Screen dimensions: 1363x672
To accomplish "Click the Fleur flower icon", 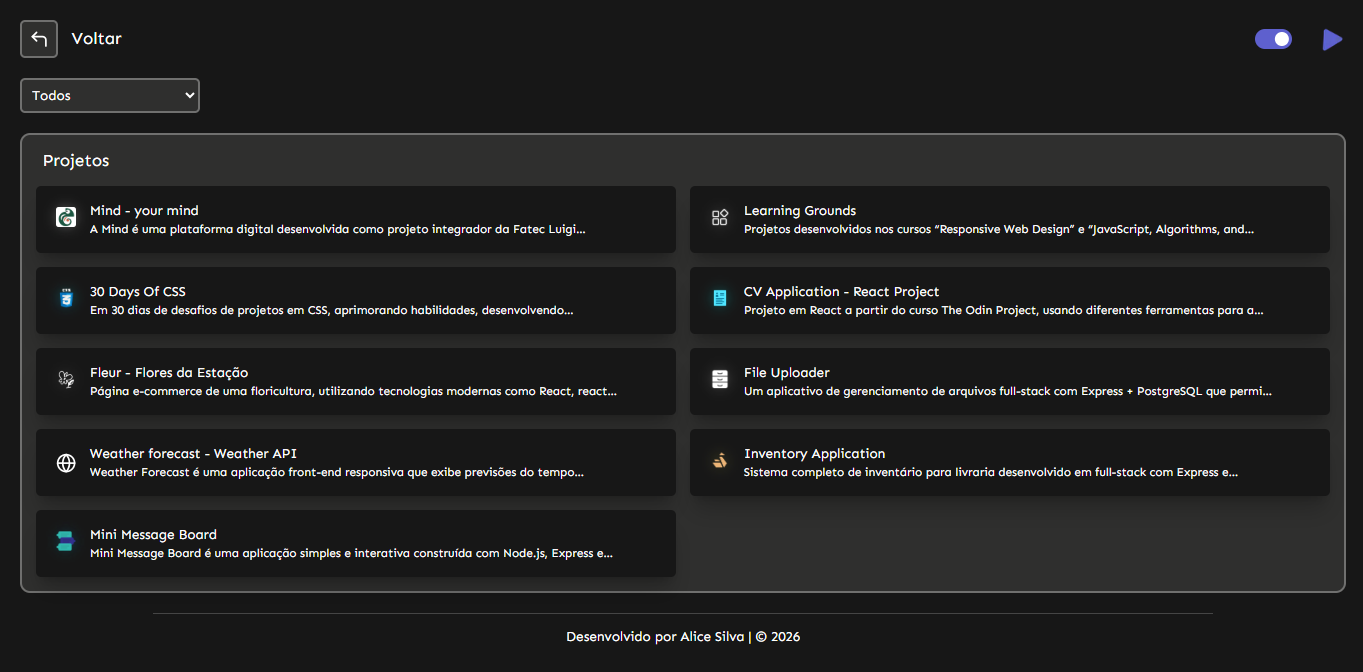I will [x=66, y=379].
